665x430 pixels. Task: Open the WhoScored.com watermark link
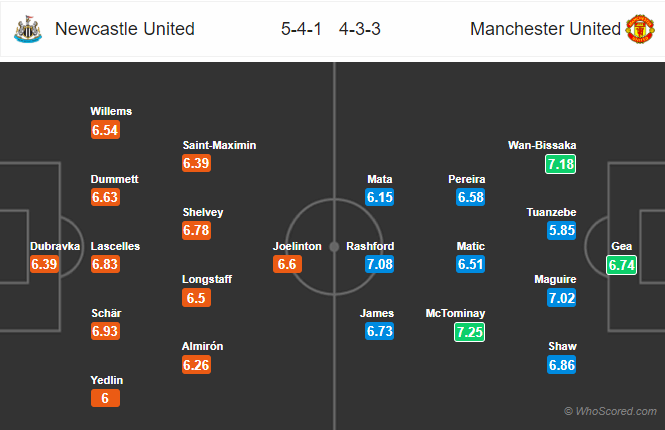pos(610,411)
